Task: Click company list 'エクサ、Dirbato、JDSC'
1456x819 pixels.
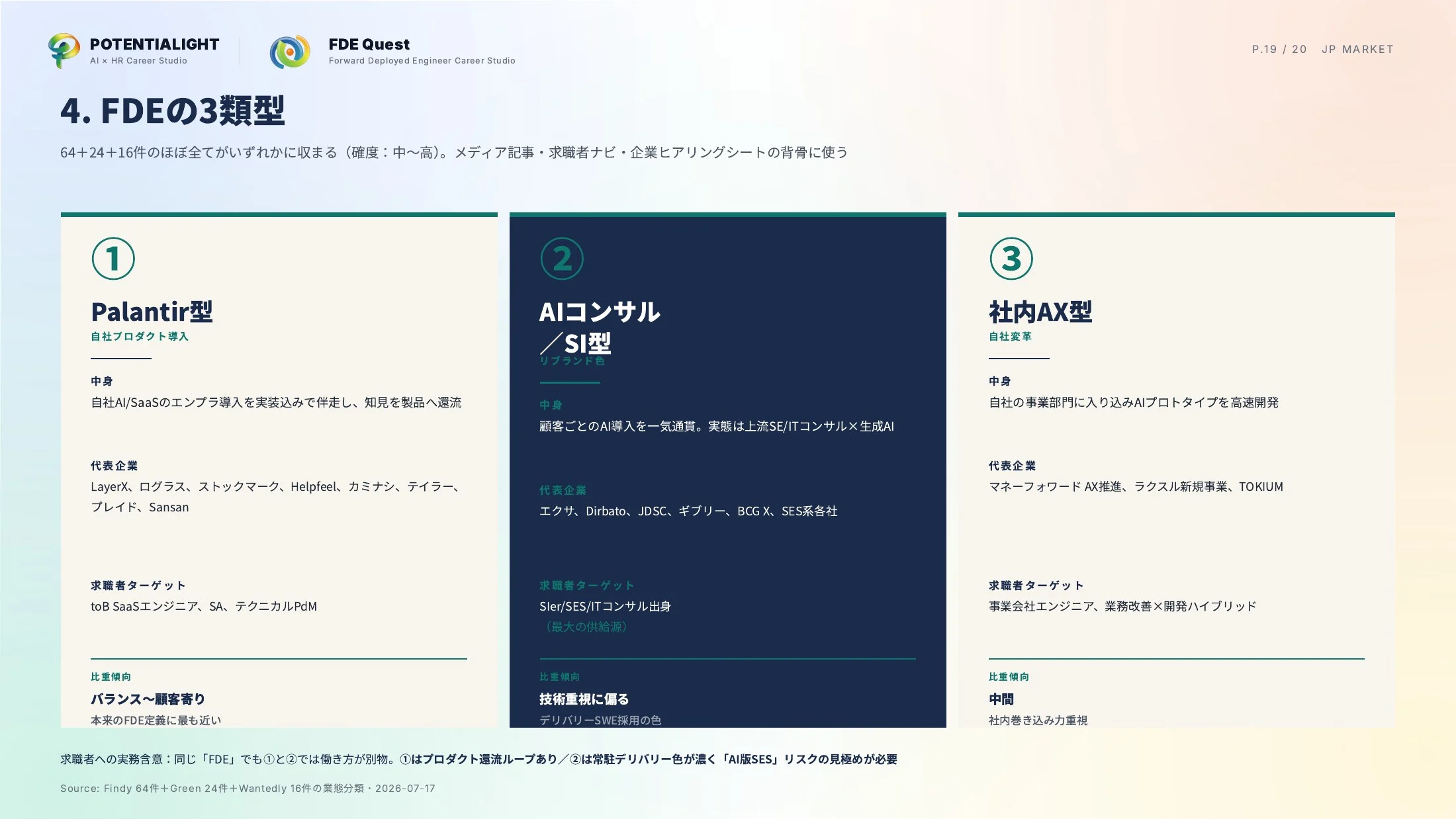Action: 688,511
